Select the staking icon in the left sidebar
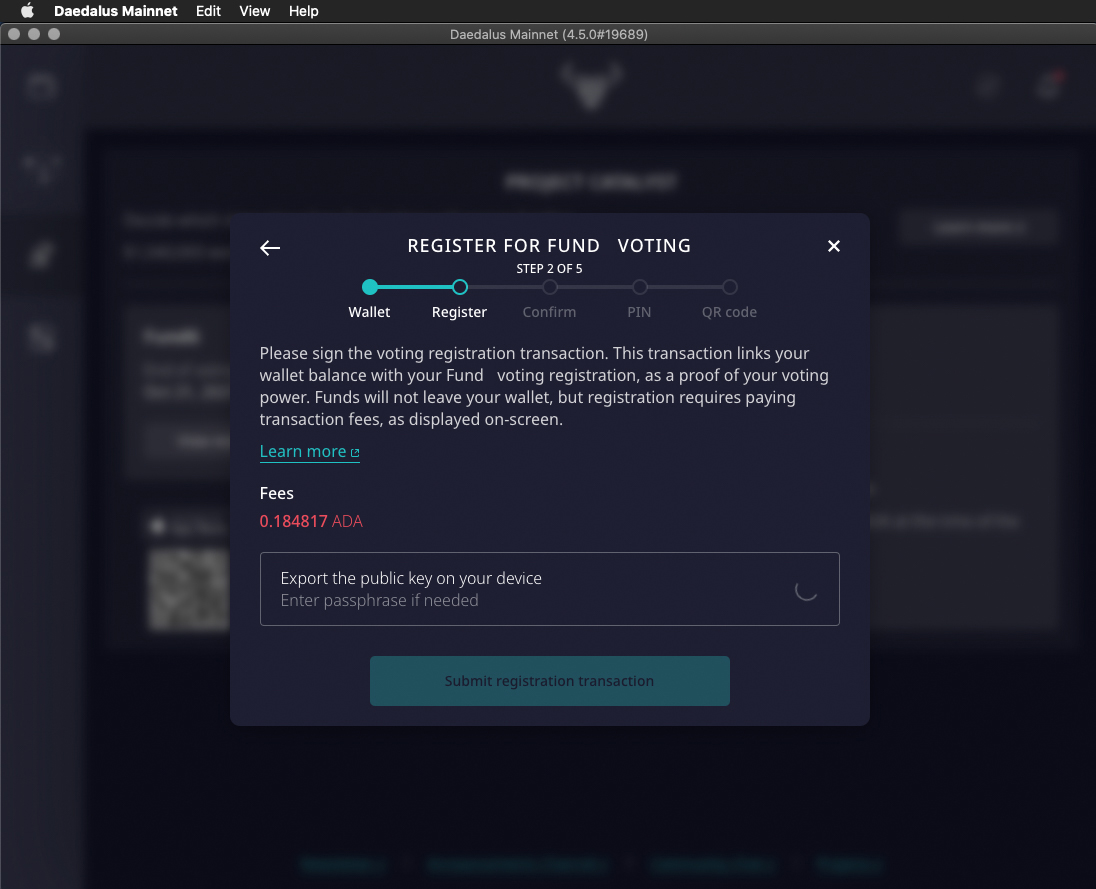Image resolution: width=1096 pixels, height=889 pixels. [42, 168]
